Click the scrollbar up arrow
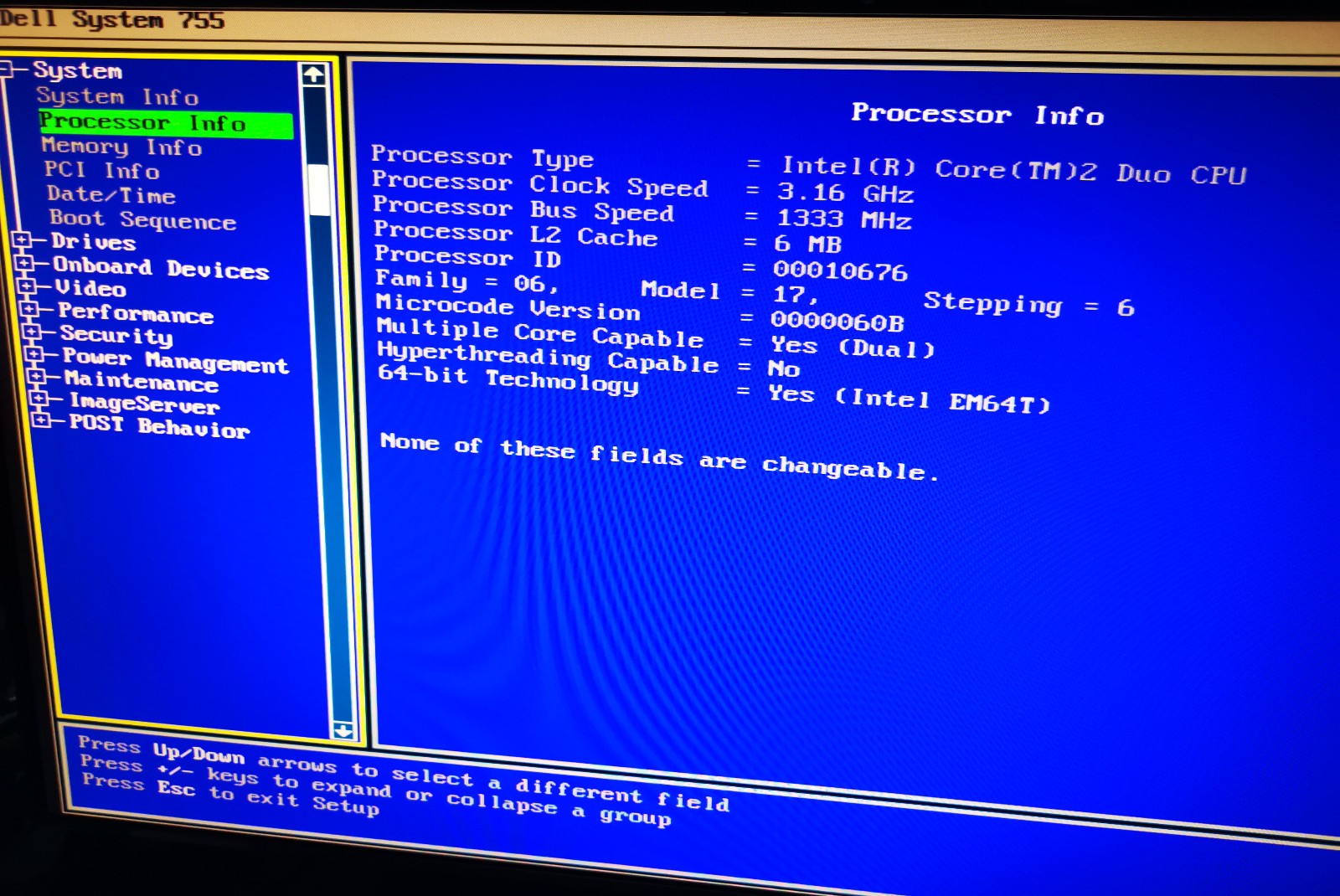 (315, 74)
